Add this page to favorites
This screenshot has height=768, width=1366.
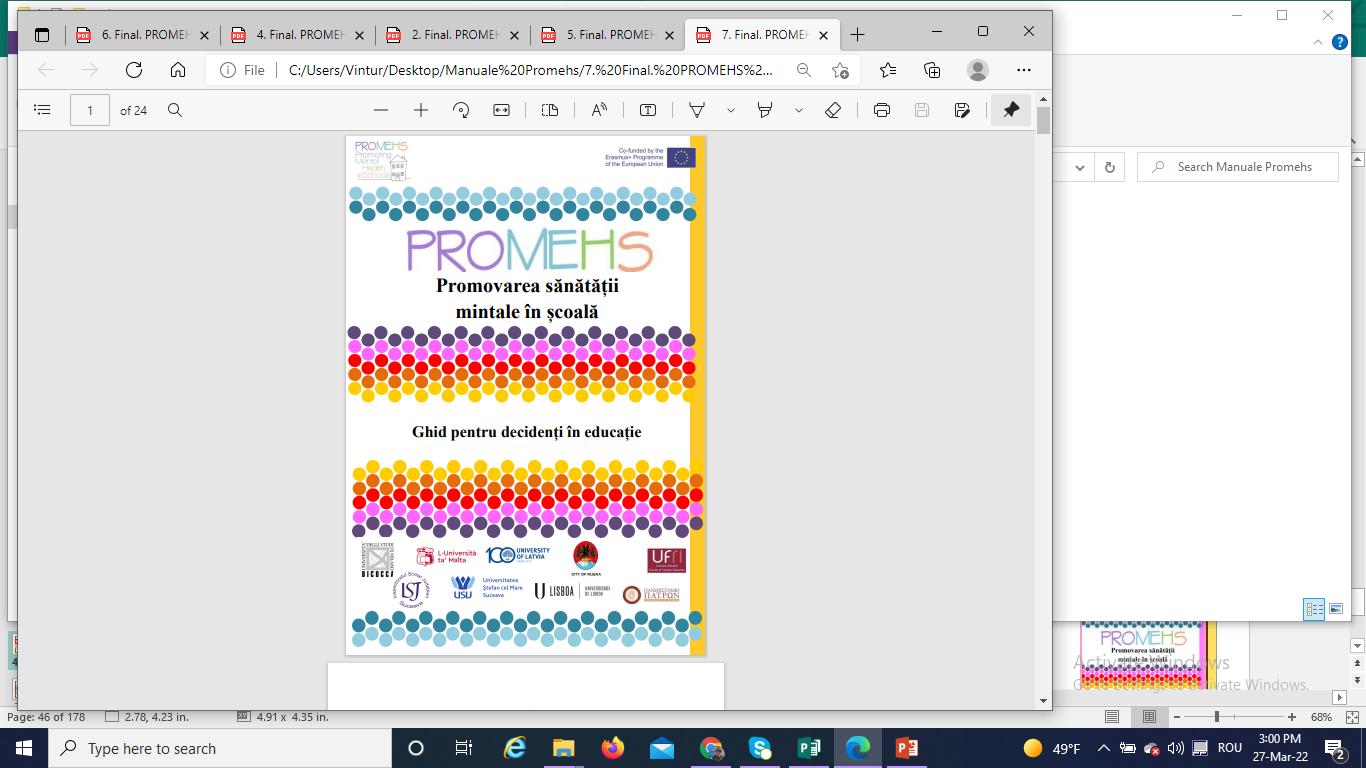(x=840, y=70)
